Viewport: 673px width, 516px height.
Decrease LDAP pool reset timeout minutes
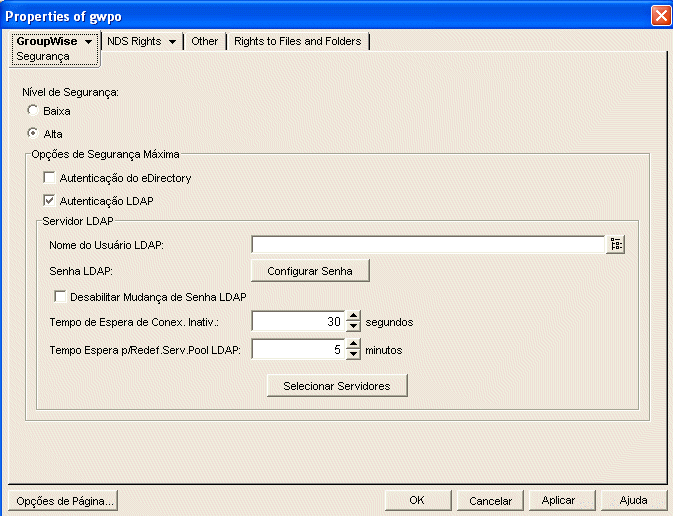(x=353, y=354)
